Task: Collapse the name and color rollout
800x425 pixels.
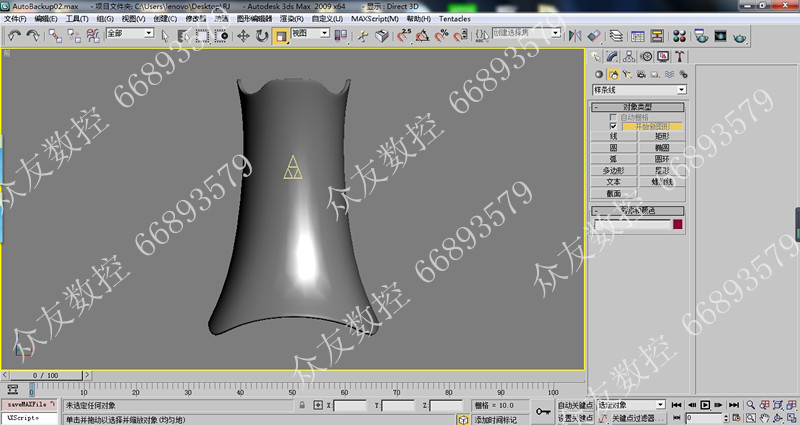Action: (638, 211)
